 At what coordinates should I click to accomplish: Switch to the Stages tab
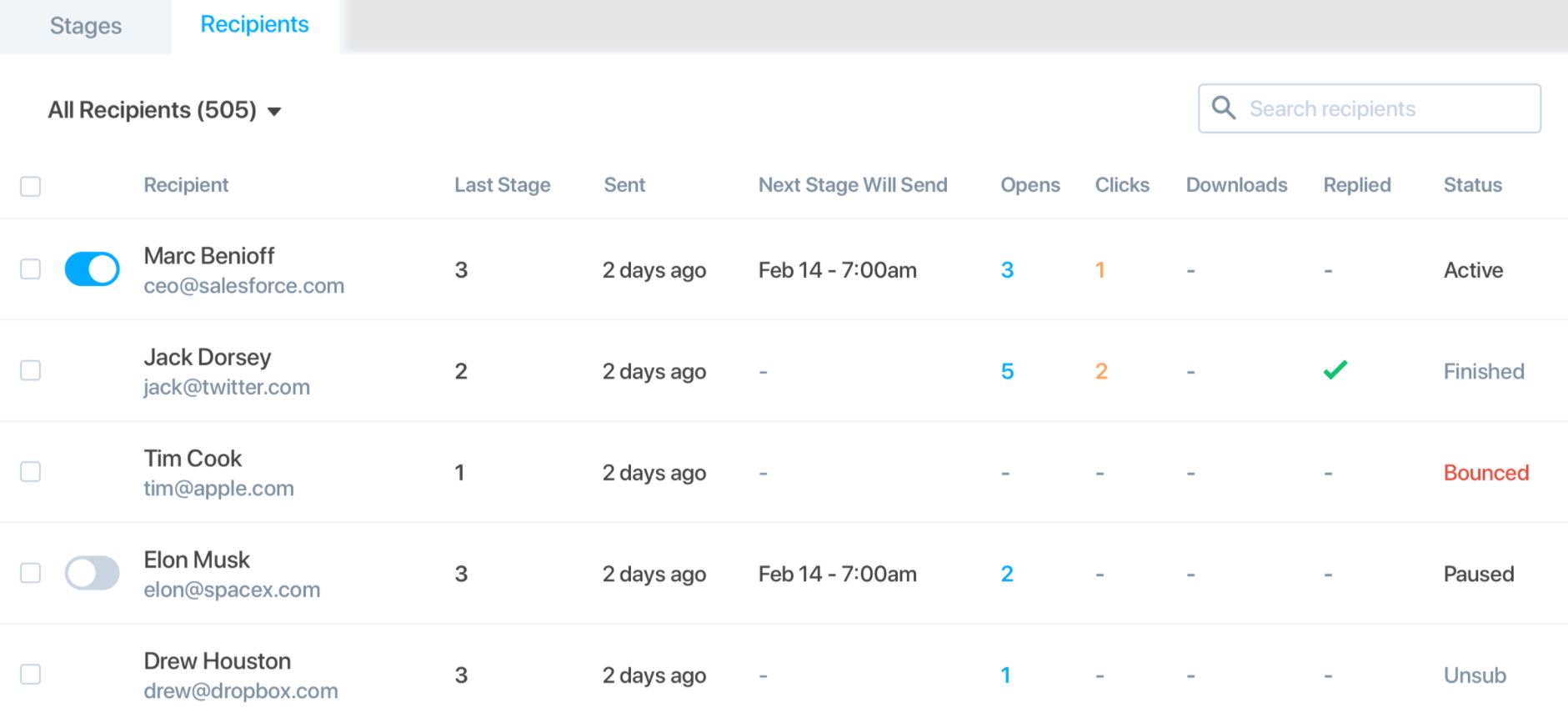(x=86, y=27)
